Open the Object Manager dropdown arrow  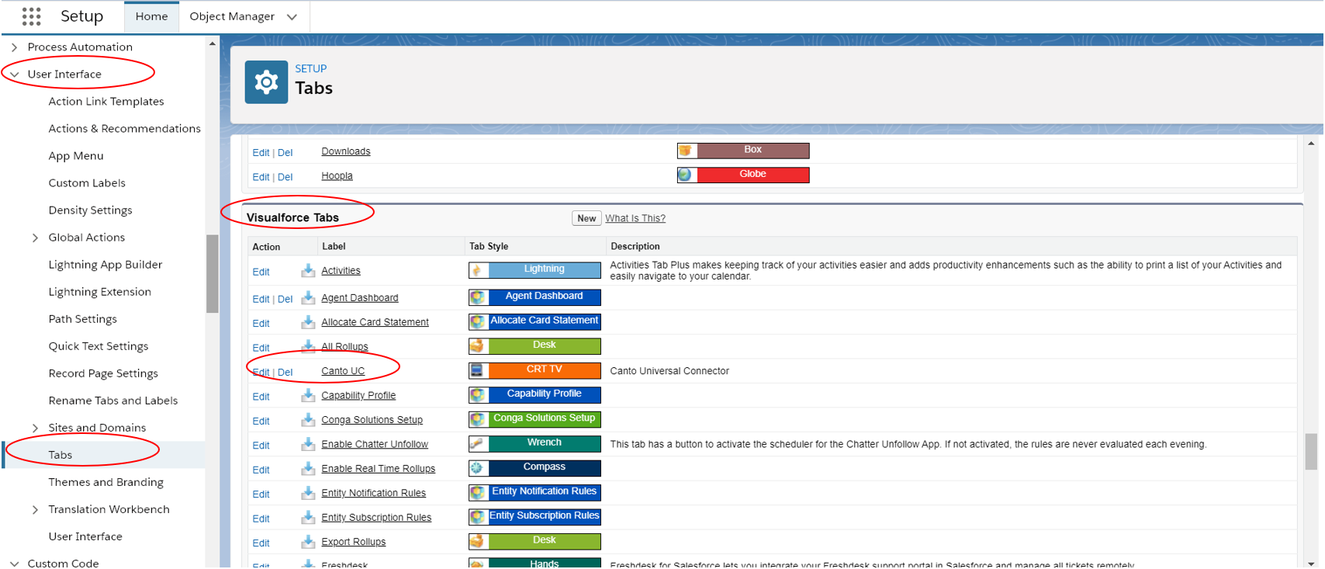292,17
